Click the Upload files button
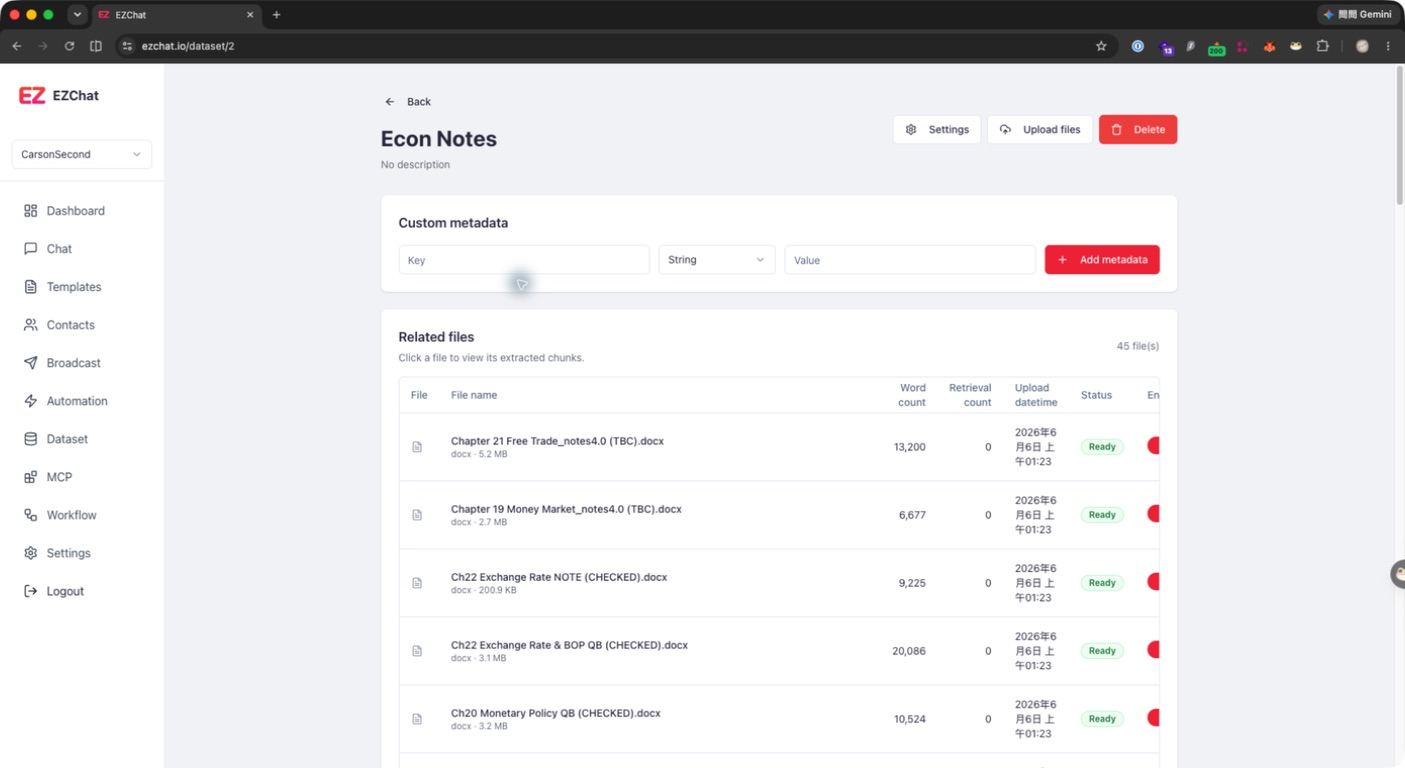The image size is (1405, 768). 1040,129
